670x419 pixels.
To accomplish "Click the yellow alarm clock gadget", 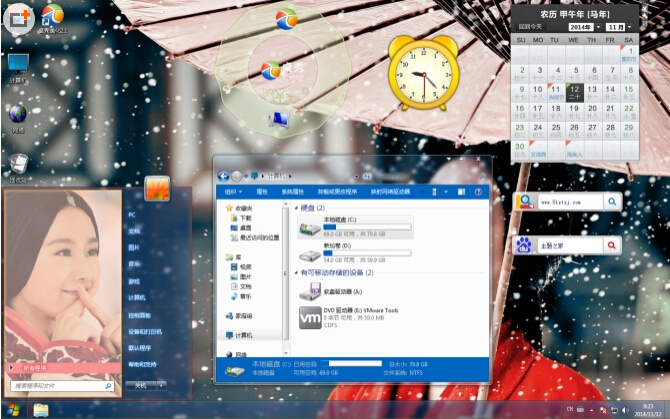I will 423,73.
